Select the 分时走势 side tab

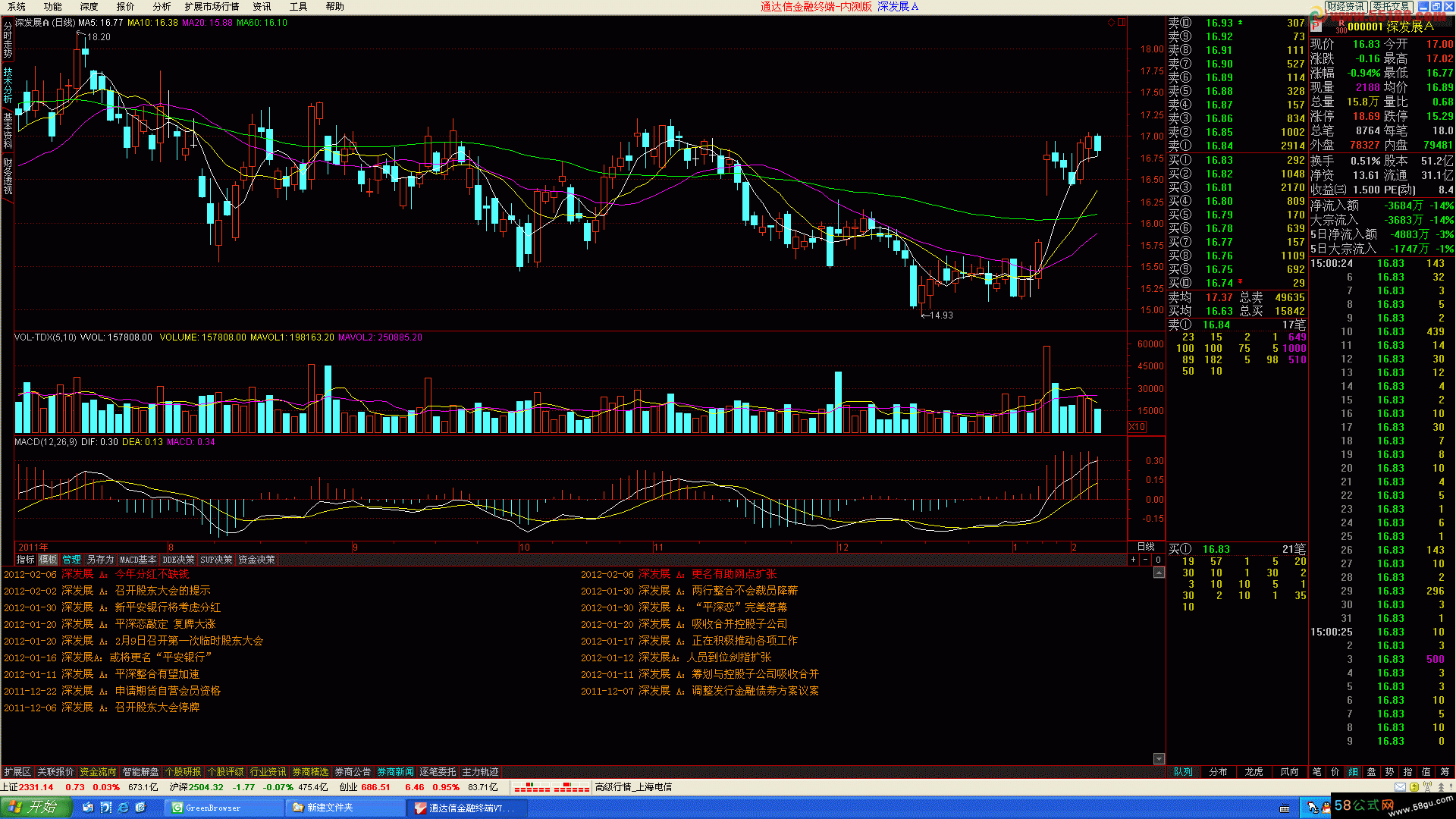tap(8, 41)
